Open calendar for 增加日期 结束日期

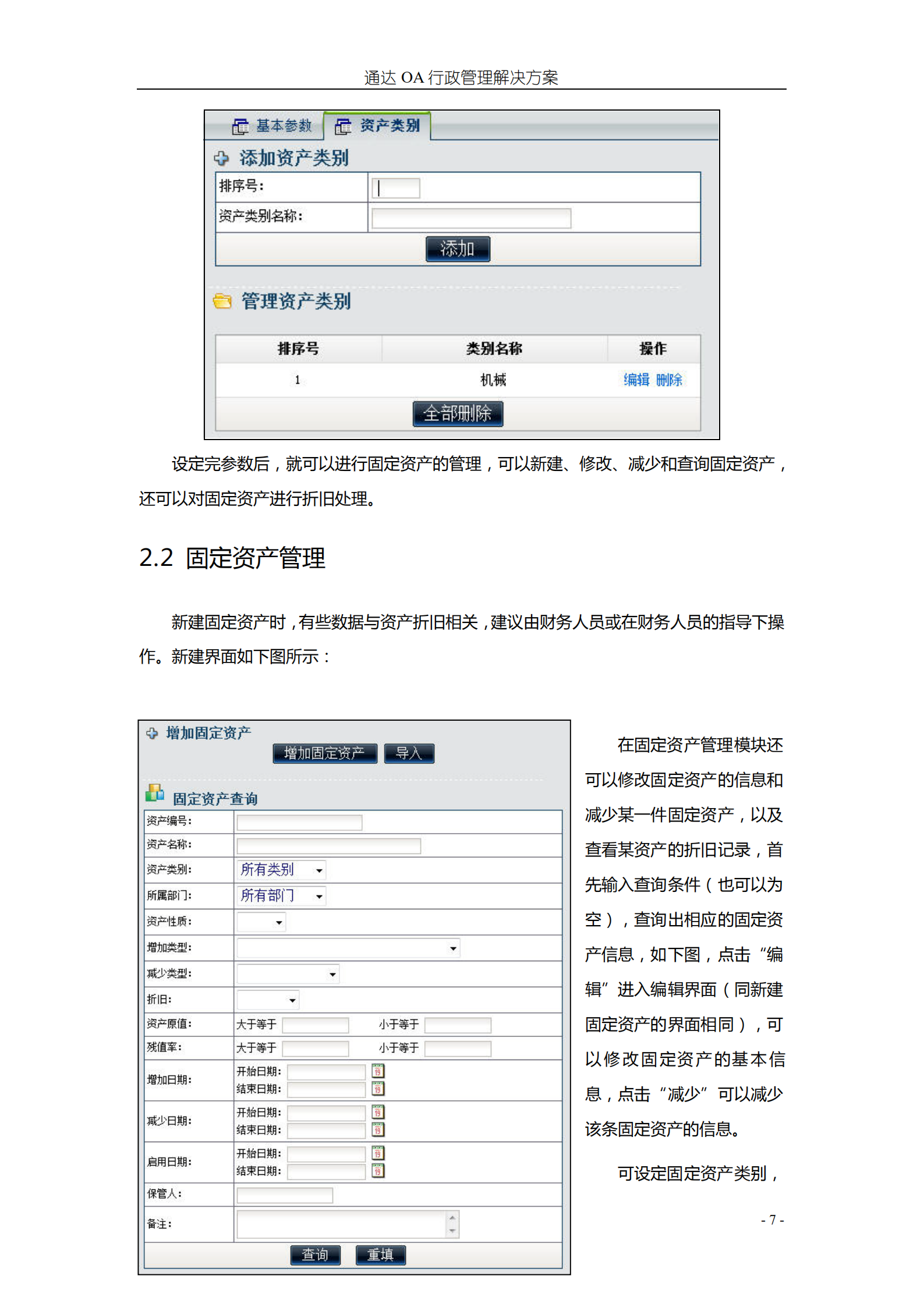click(378, 1089)
